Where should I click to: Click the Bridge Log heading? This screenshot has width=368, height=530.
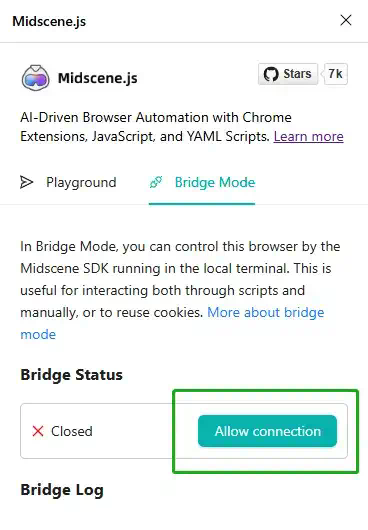(x=62, y=490)
